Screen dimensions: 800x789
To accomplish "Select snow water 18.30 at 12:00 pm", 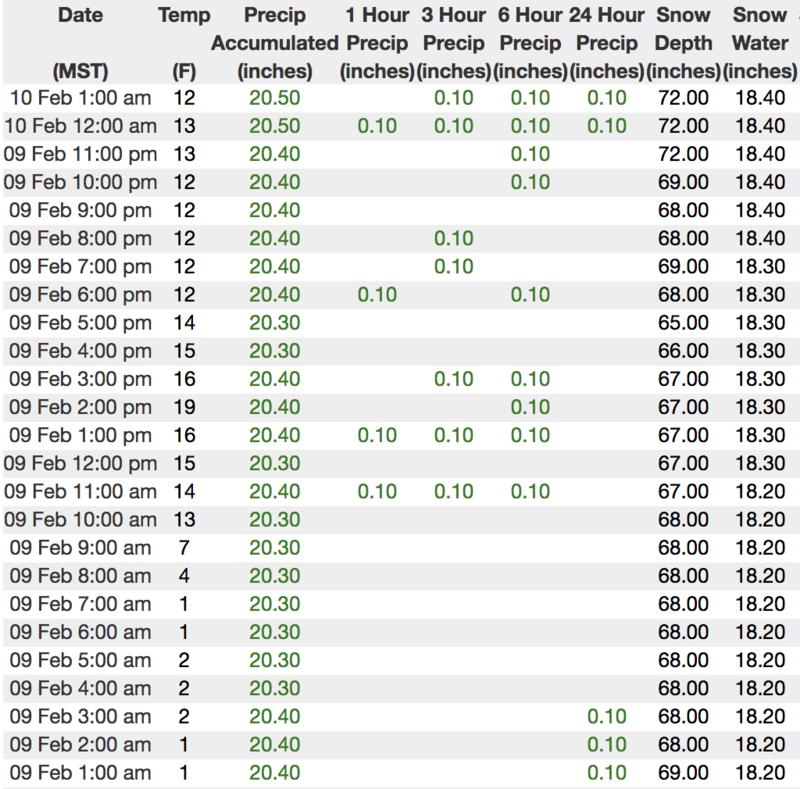I will point(759,464).
